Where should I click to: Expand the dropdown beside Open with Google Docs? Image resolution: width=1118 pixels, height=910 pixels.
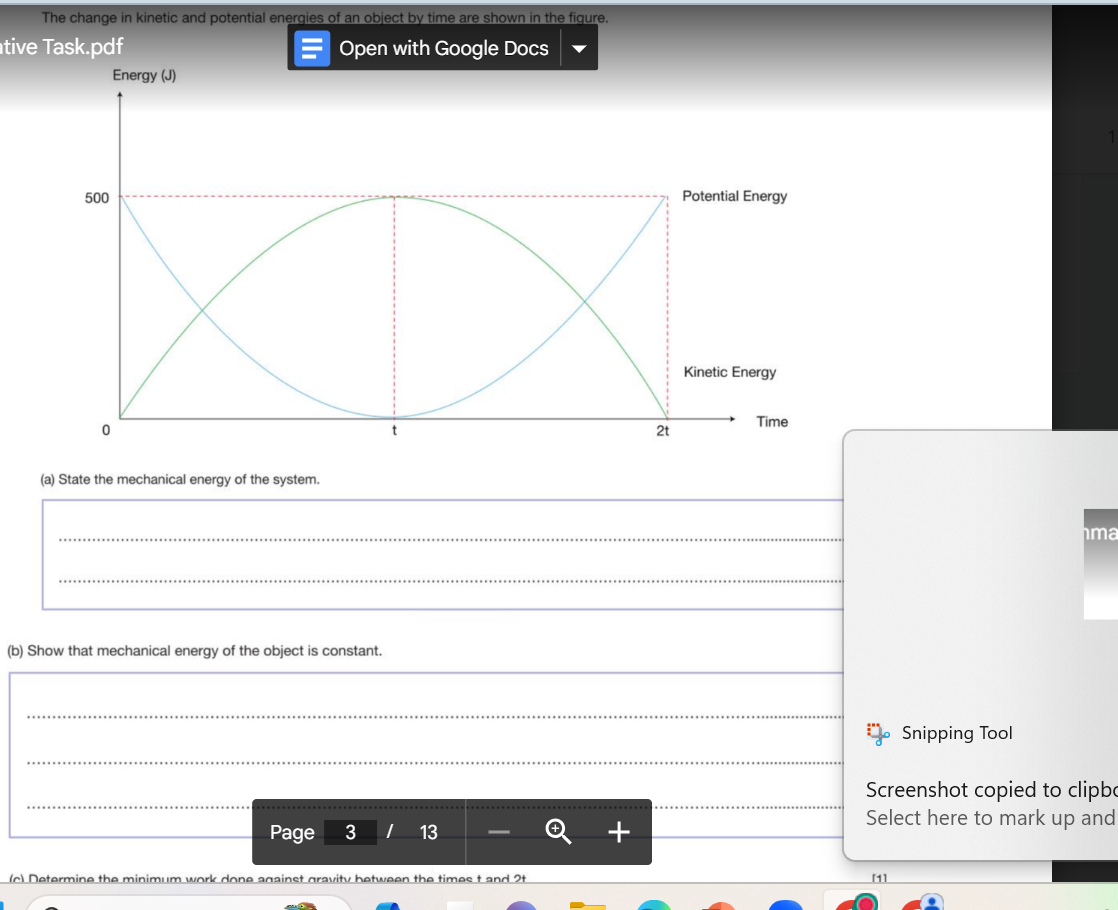(578, 48)
